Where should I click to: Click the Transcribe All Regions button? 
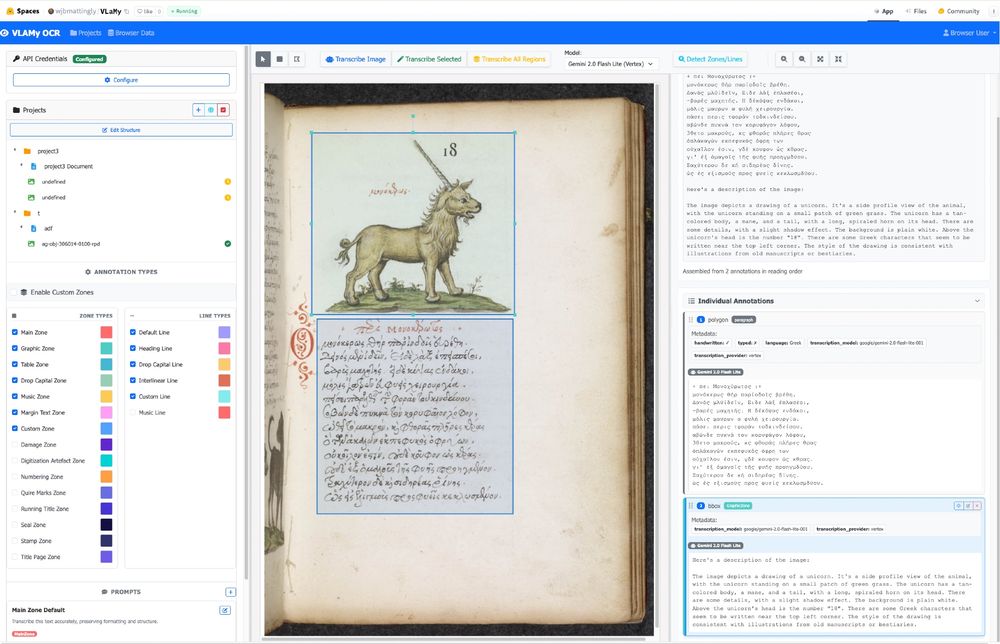[x=509, y=59]
